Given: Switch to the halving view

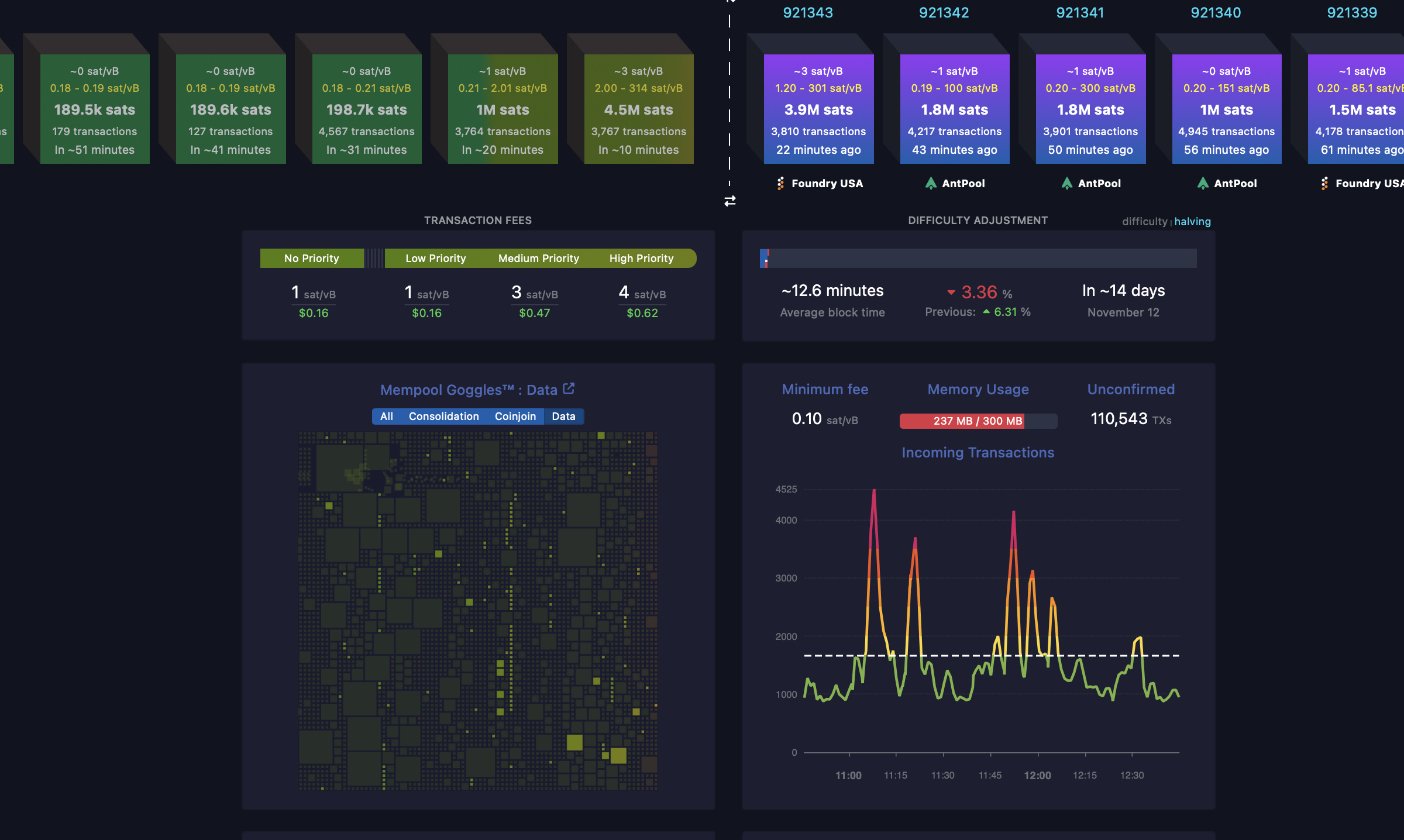Looking at the screenshot, I should [x=1192, y=222].
